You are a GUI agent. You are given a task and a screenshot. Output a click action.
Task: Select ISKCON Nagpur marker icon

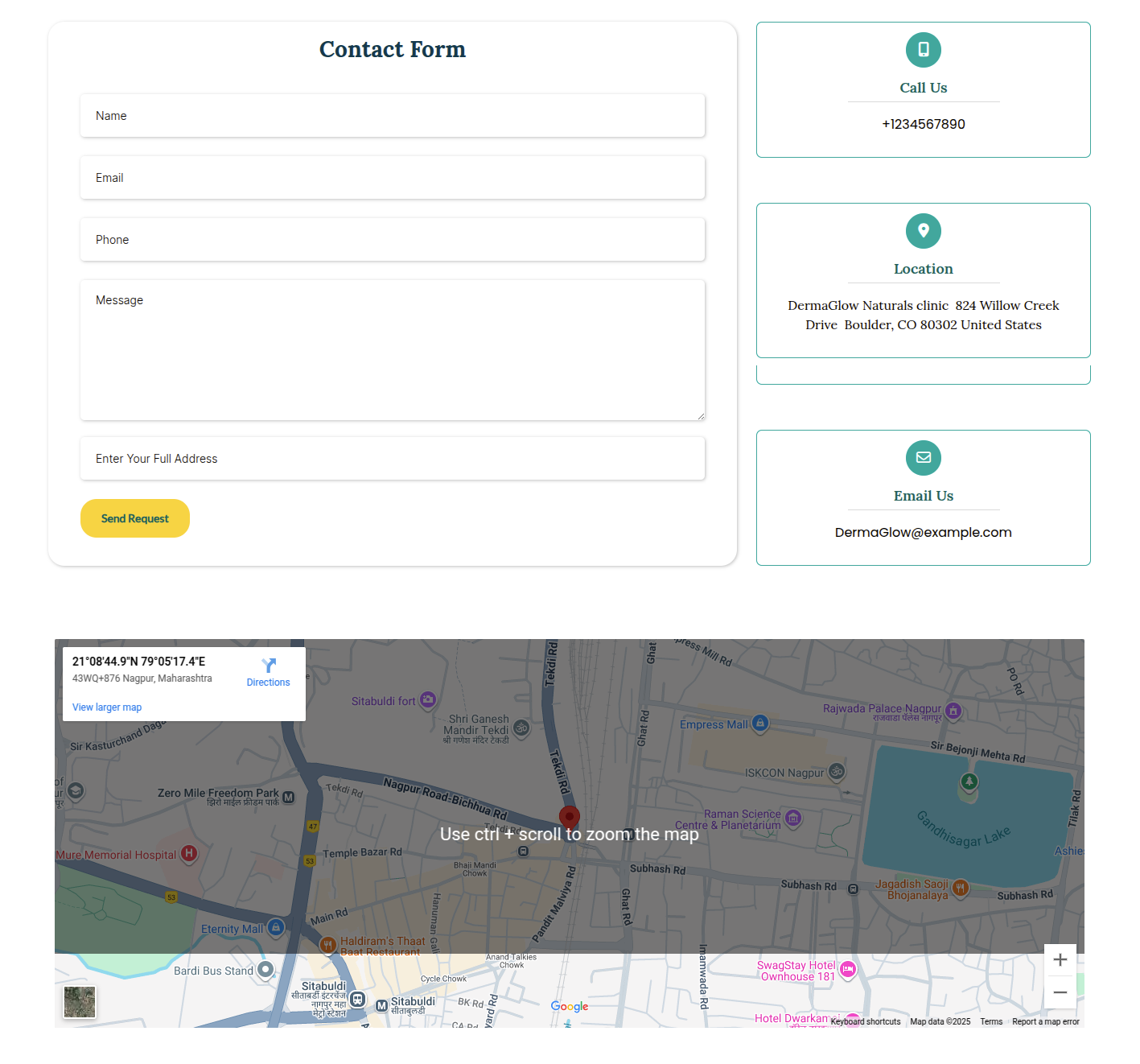(x=837, y=771)
